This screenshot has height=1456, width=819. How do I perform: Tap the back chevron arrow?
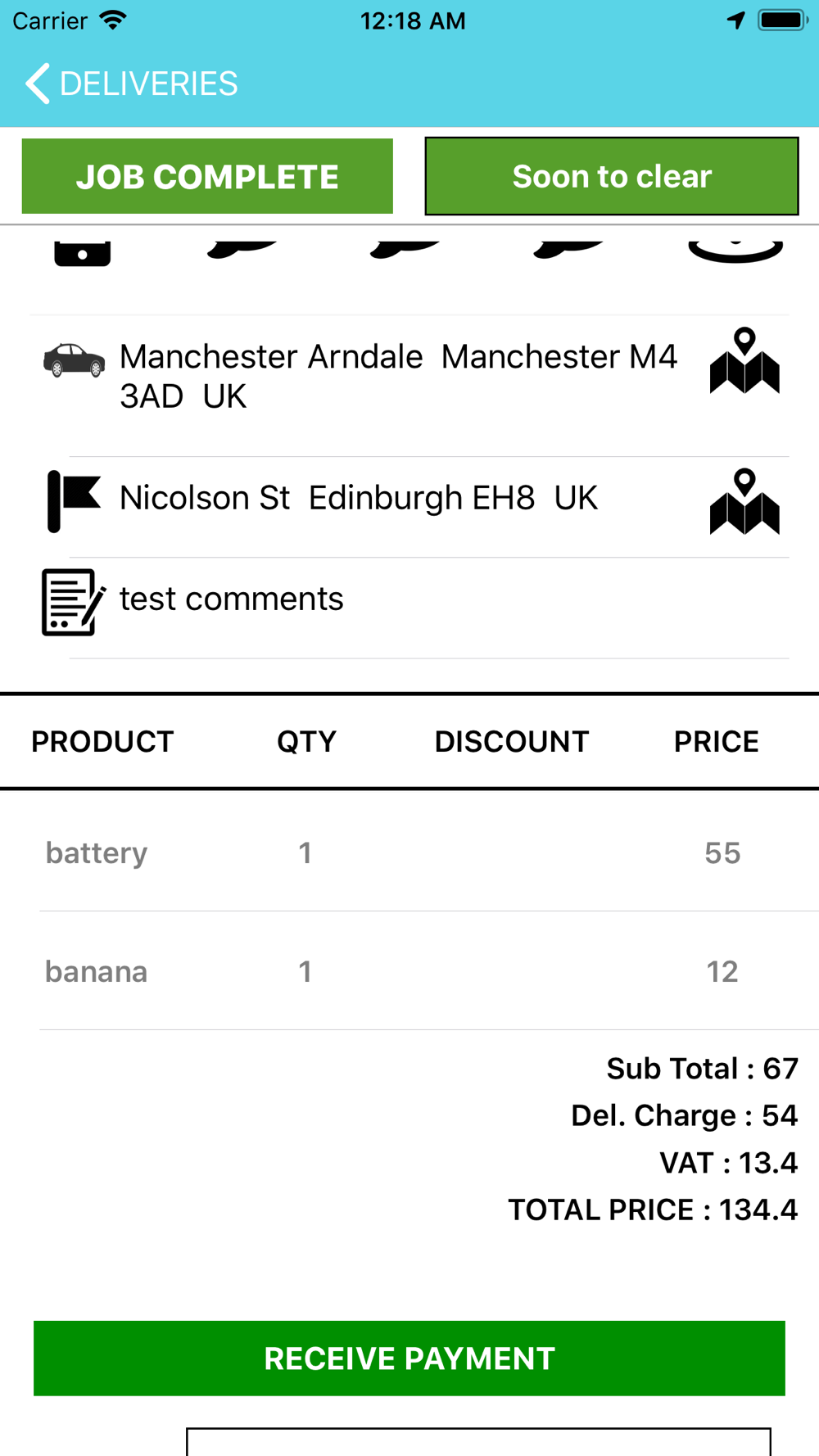point(38,84)
